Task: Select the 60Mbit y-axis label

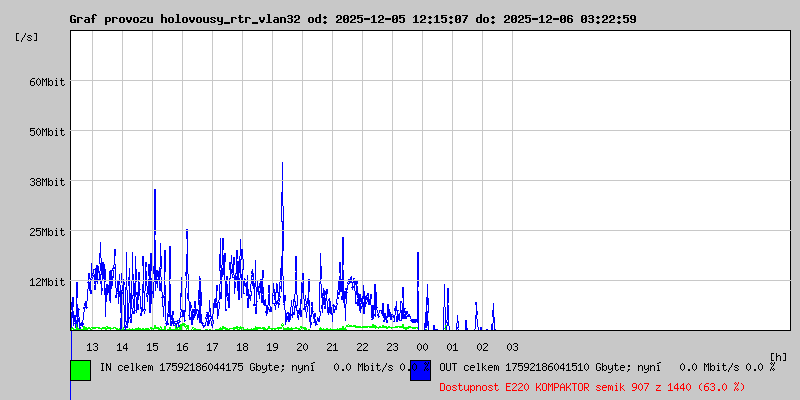Action: 47,82
